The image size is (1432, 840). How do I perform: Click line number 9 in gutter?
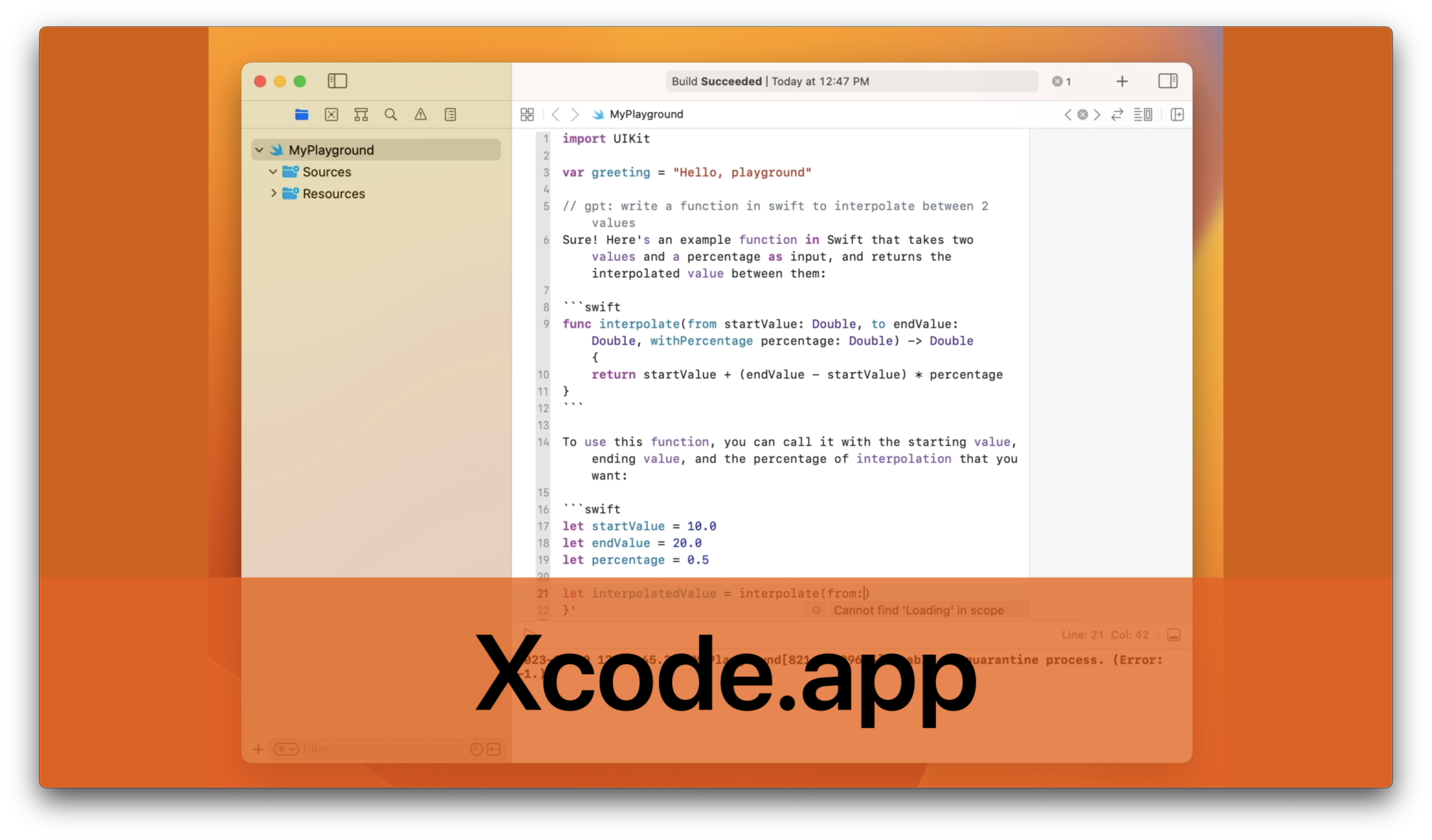tap(545, 324)
